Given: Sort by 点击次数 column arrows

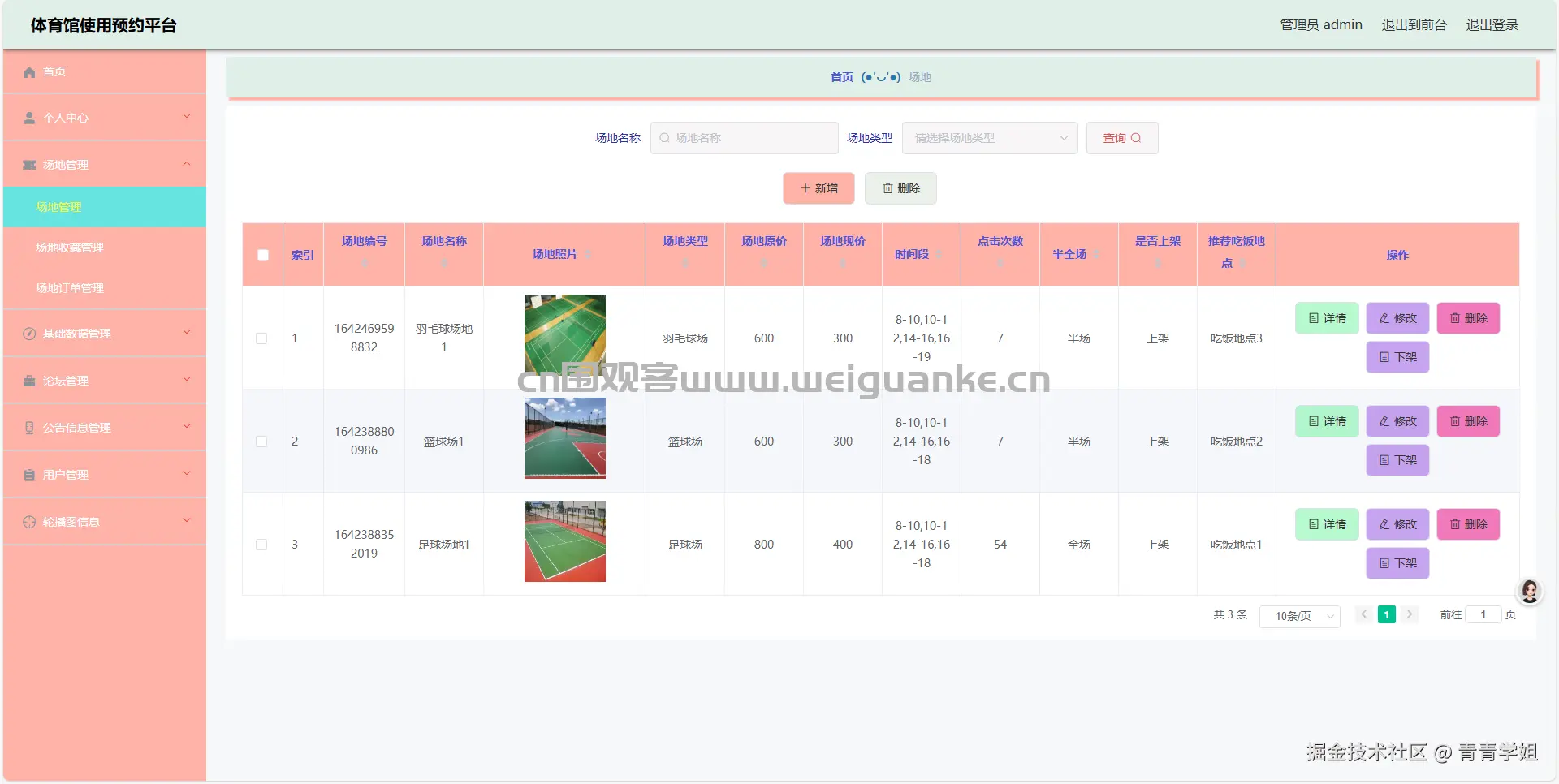Looking at the screenshot, I should click(1000, 263).
